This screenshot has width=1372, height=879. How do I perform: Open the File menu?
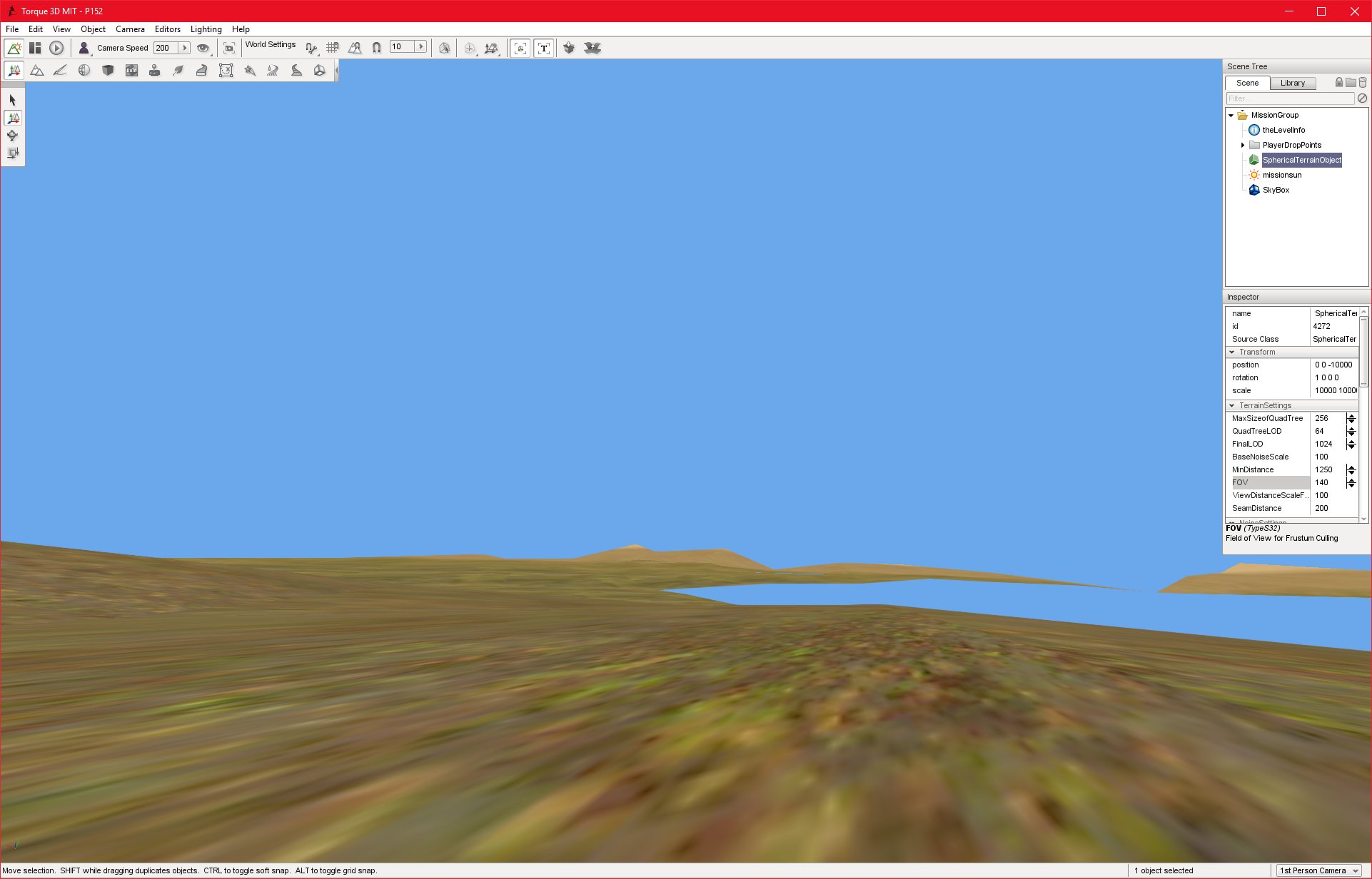pyautogui.click(x=12, y=29)
